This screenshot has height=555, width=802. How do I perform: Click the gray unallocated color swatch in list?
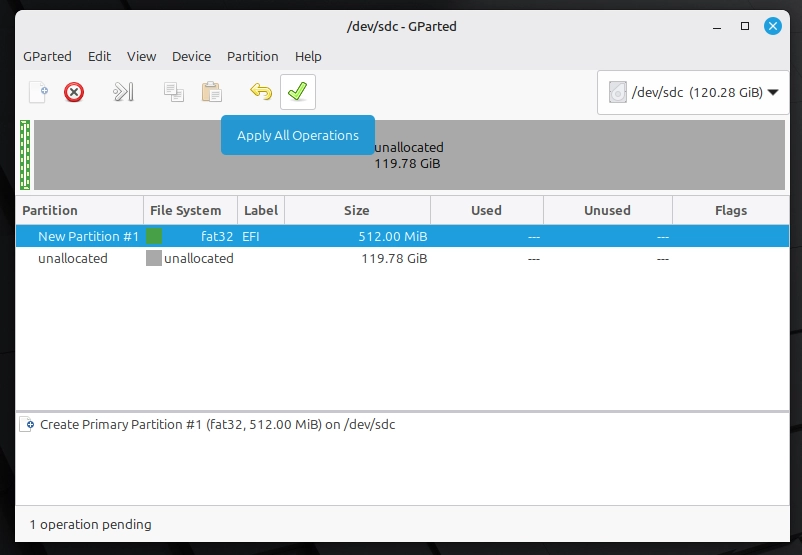click(x=154, y=258)
